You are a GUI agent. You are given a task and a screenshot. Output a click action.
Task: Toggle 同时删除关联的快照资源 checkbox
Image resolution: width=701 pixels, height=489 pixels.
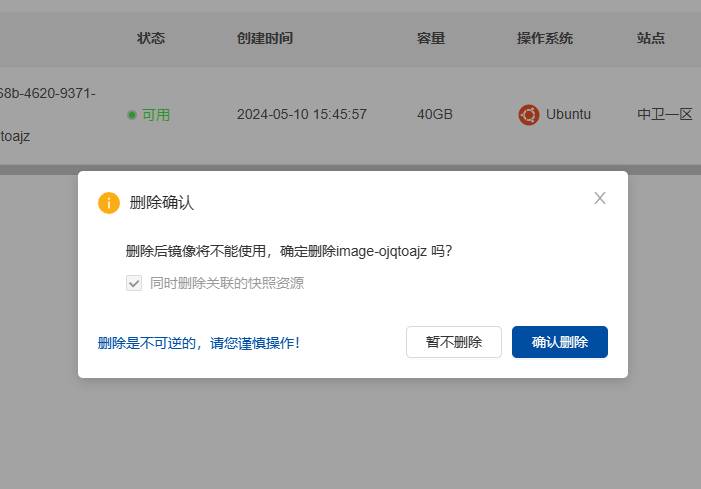(134, 283)
